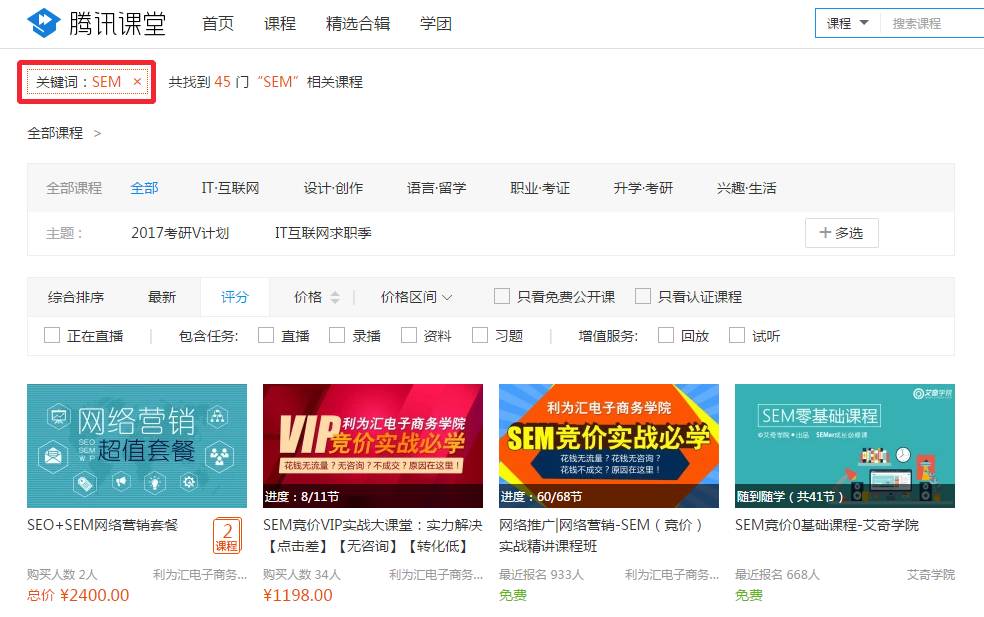Click the 最近报名 933人 text
984x617 pixels.
(541, 574)
